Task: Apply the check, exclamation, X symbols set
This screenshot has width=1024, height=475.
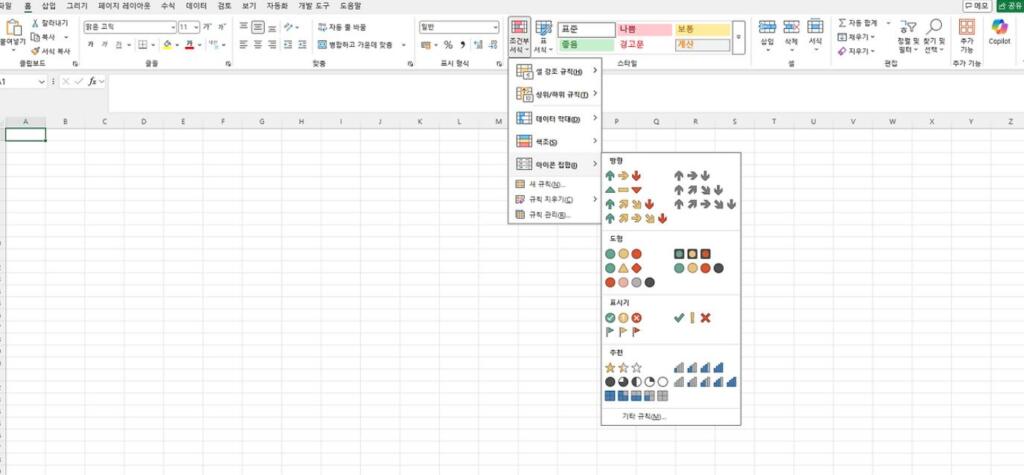Action: 691,317
